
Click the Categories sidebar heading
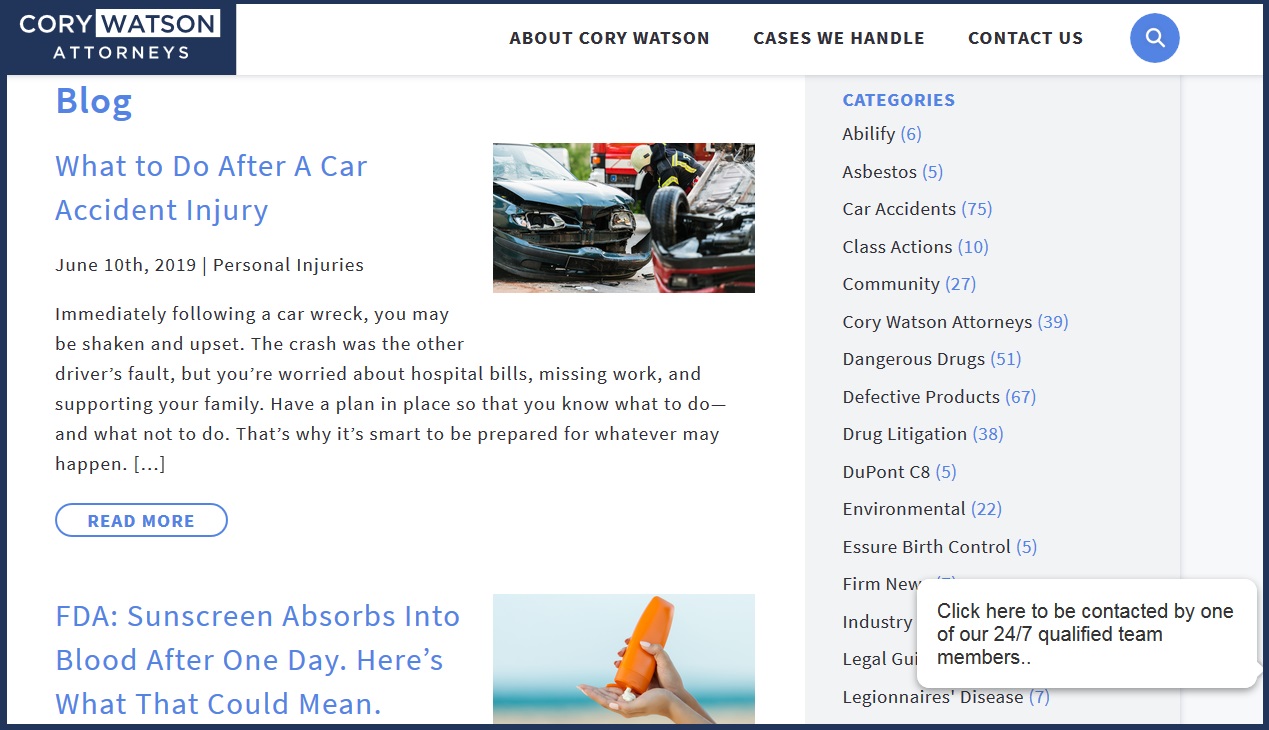[898, 100]
